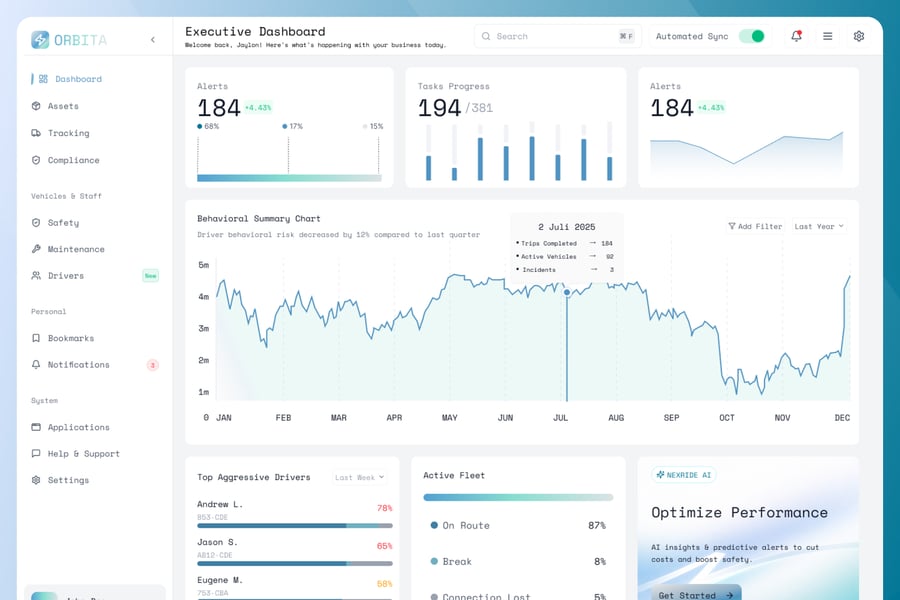The height and width of the screenshot is (600, 900).
Task: Go to Compliance in the sidebar
Action: (x=73, y=160)
